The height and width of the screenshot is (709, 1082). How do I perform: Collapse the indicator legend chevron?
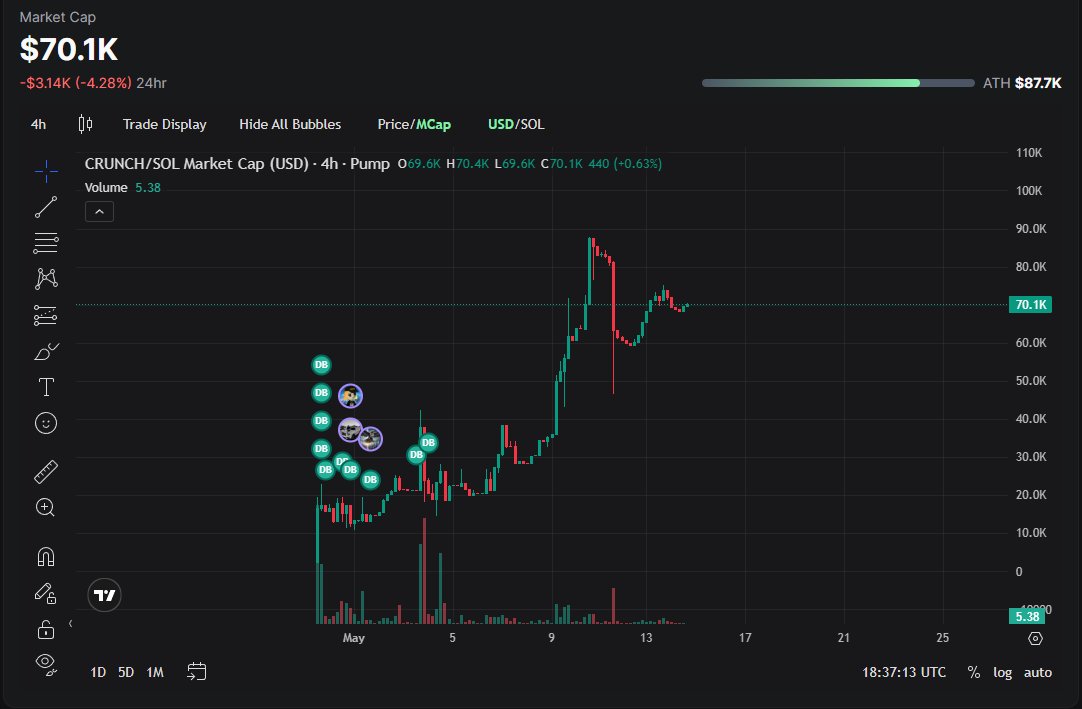tap(99, 212)
